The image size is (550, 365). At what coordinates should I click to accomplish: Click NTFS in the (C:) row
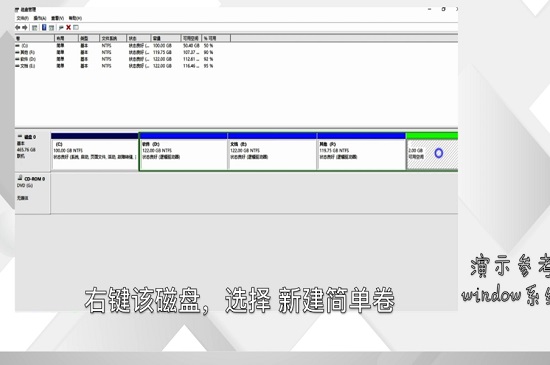pyautogui.click(x=107, y=46)
